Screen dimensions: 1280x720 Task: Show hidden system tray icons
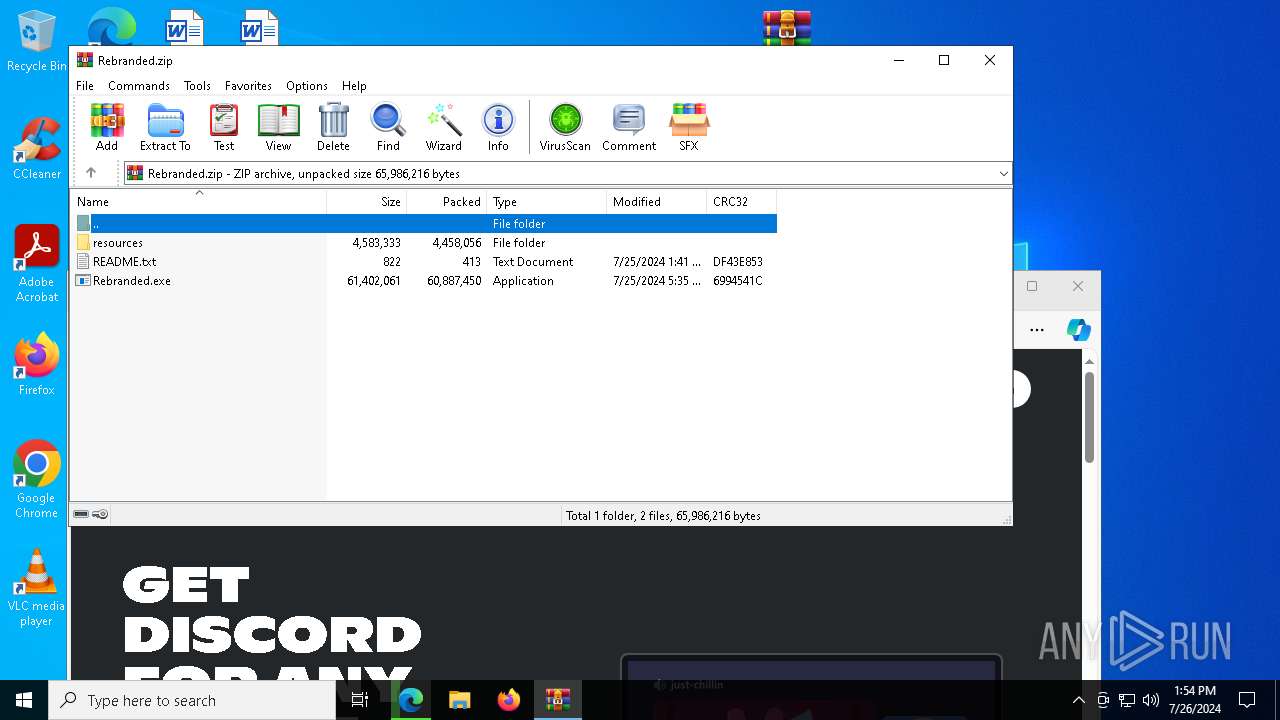click(1078, 700)
